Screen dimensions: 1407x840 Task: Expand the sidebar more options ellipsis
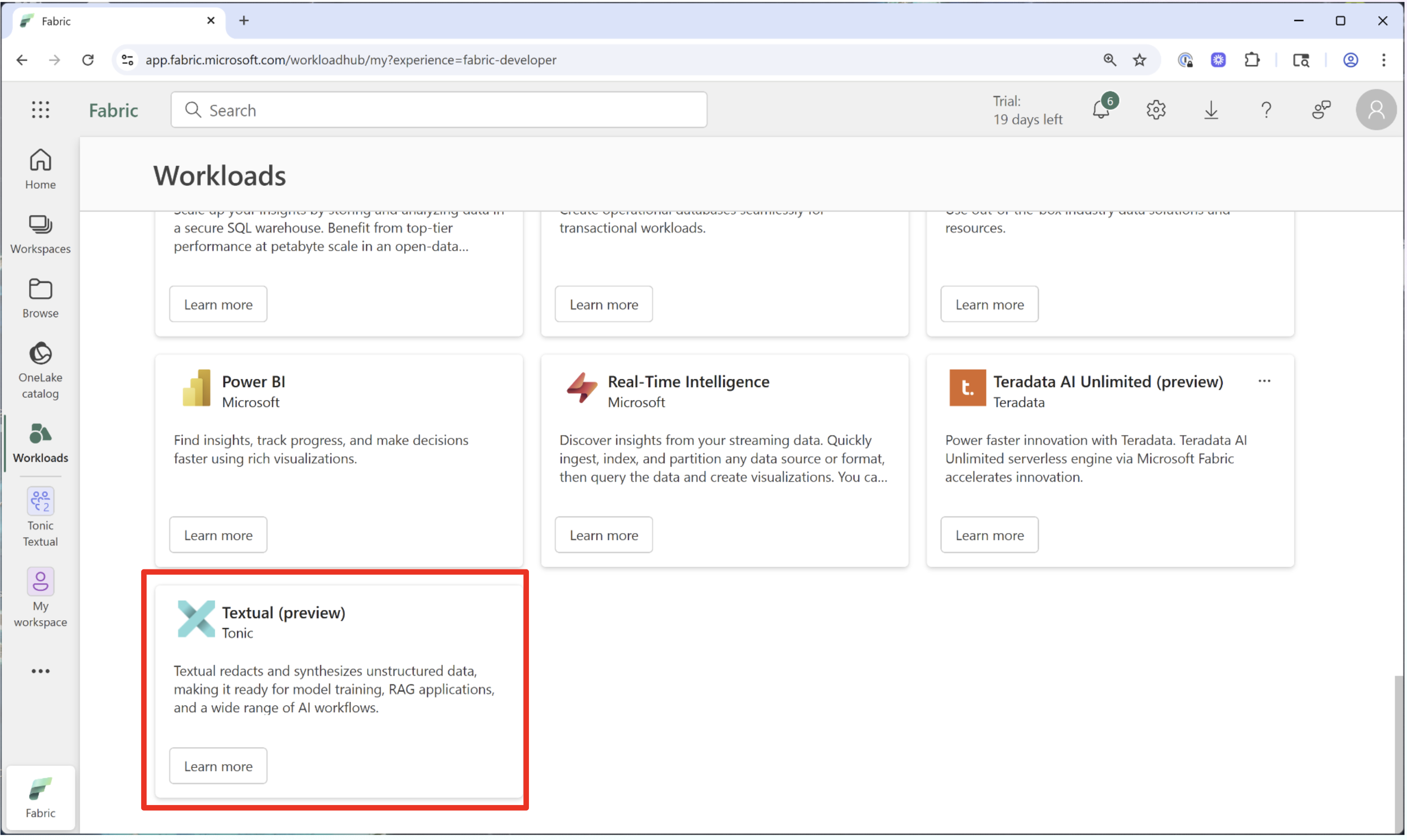click(40, 671)
